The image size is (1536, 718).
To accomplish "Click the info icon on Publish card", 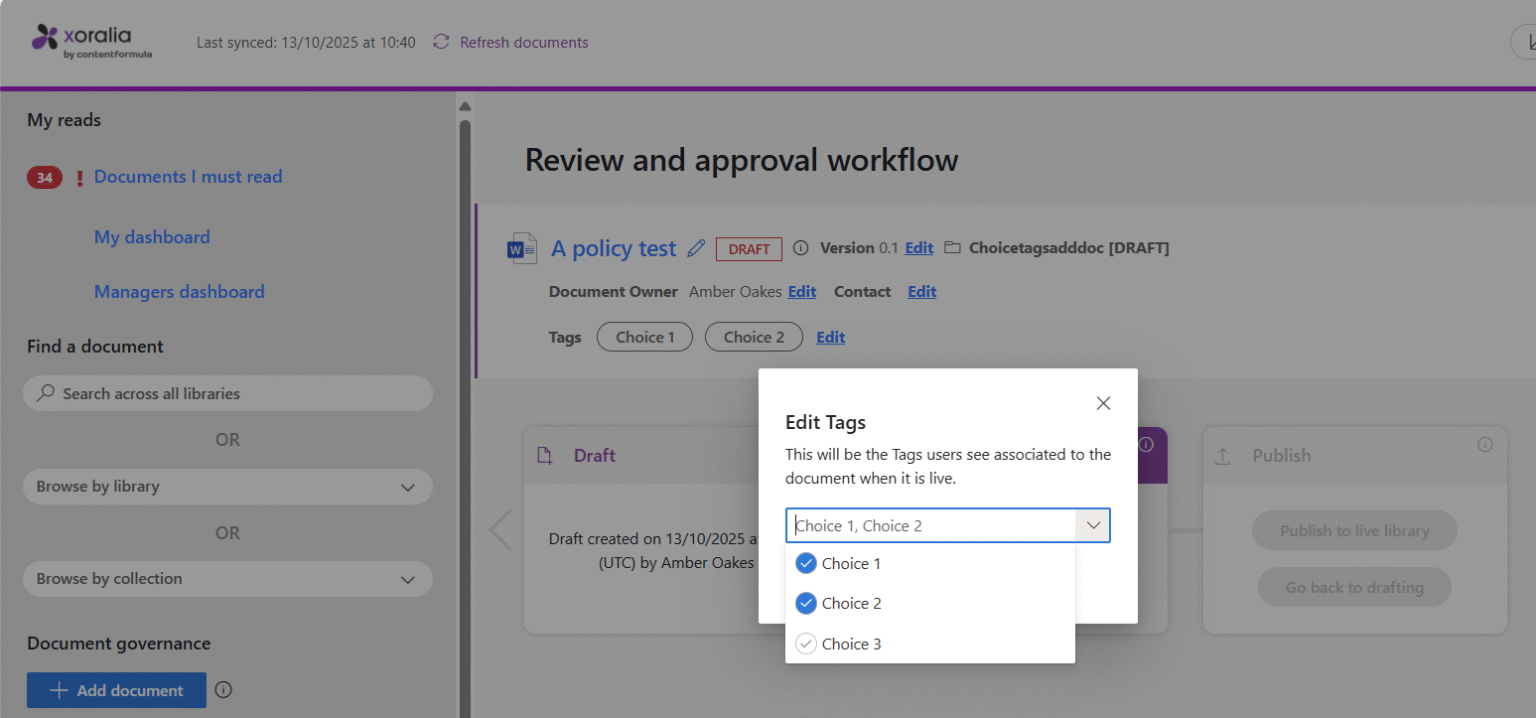I will [1485, 445].
